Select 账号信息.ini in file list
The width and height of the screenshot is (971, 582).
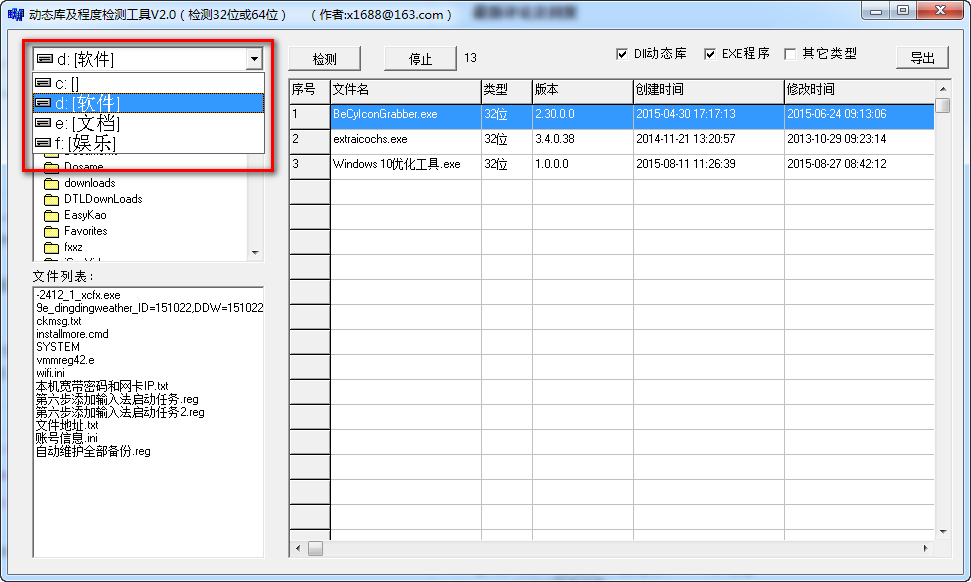[66, 438]
